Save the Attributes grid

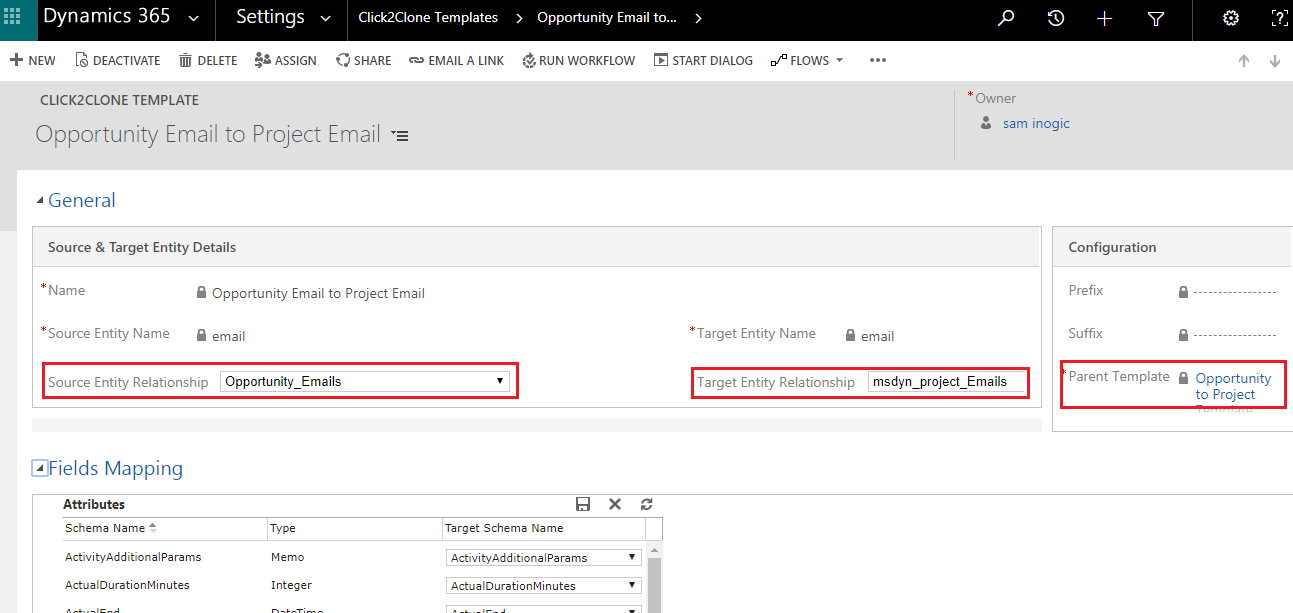coord(583,504)
